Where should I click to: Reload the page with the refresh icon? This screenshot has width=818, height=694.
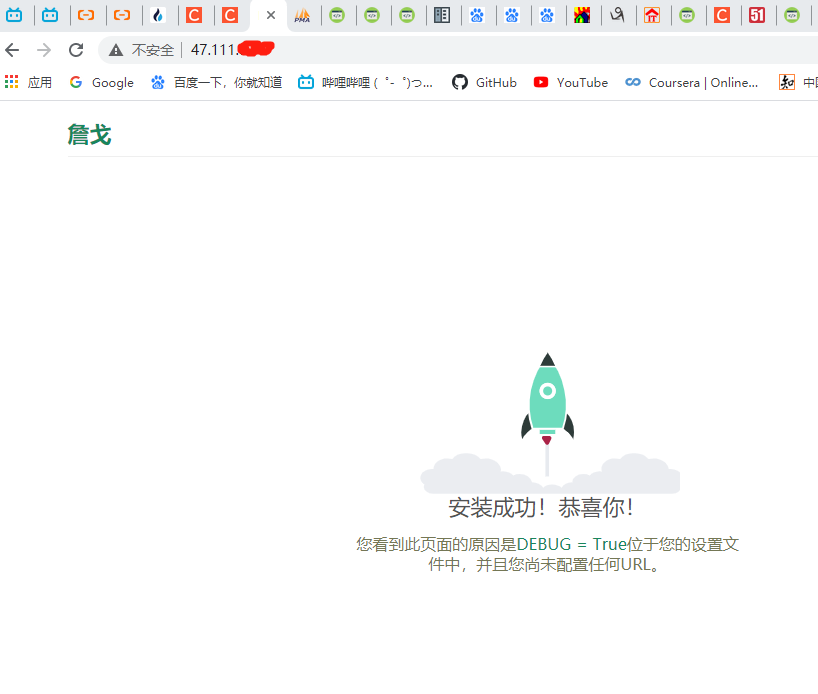(76, 49)
